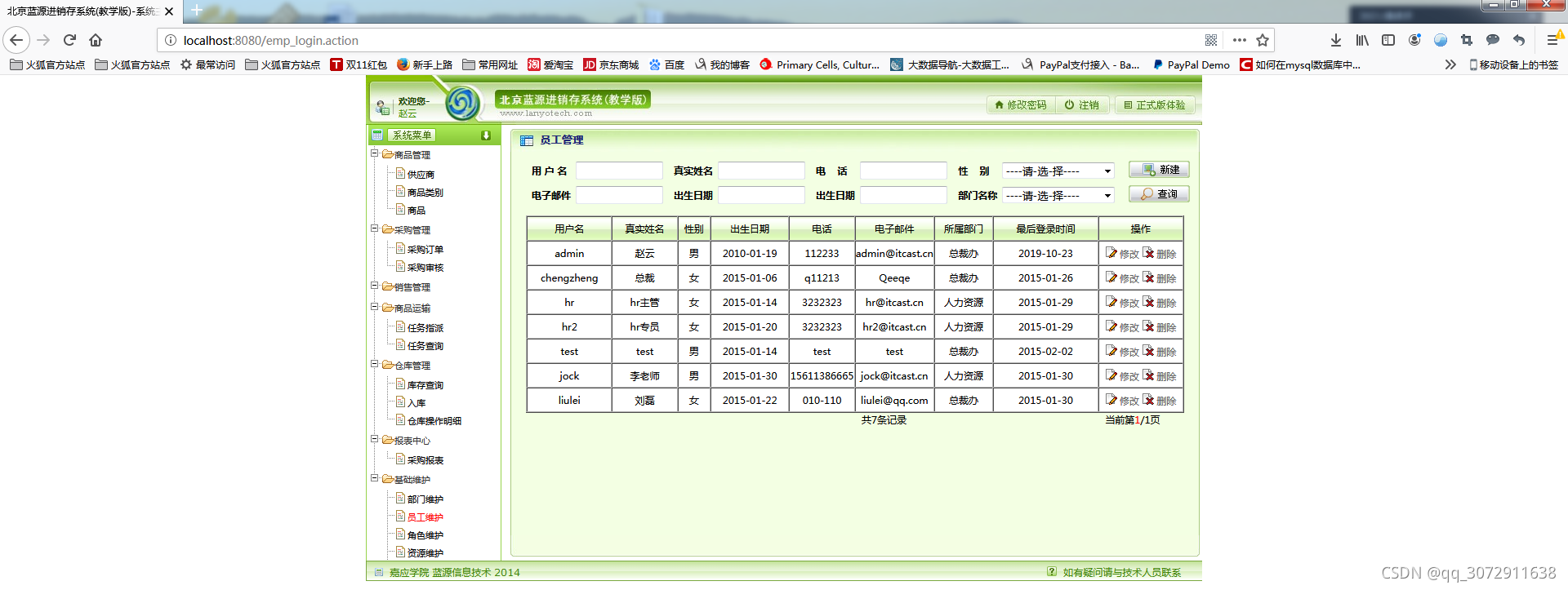Open the 供应商 menu item
The image size is (1568, 590).
(x=421, y=175)
